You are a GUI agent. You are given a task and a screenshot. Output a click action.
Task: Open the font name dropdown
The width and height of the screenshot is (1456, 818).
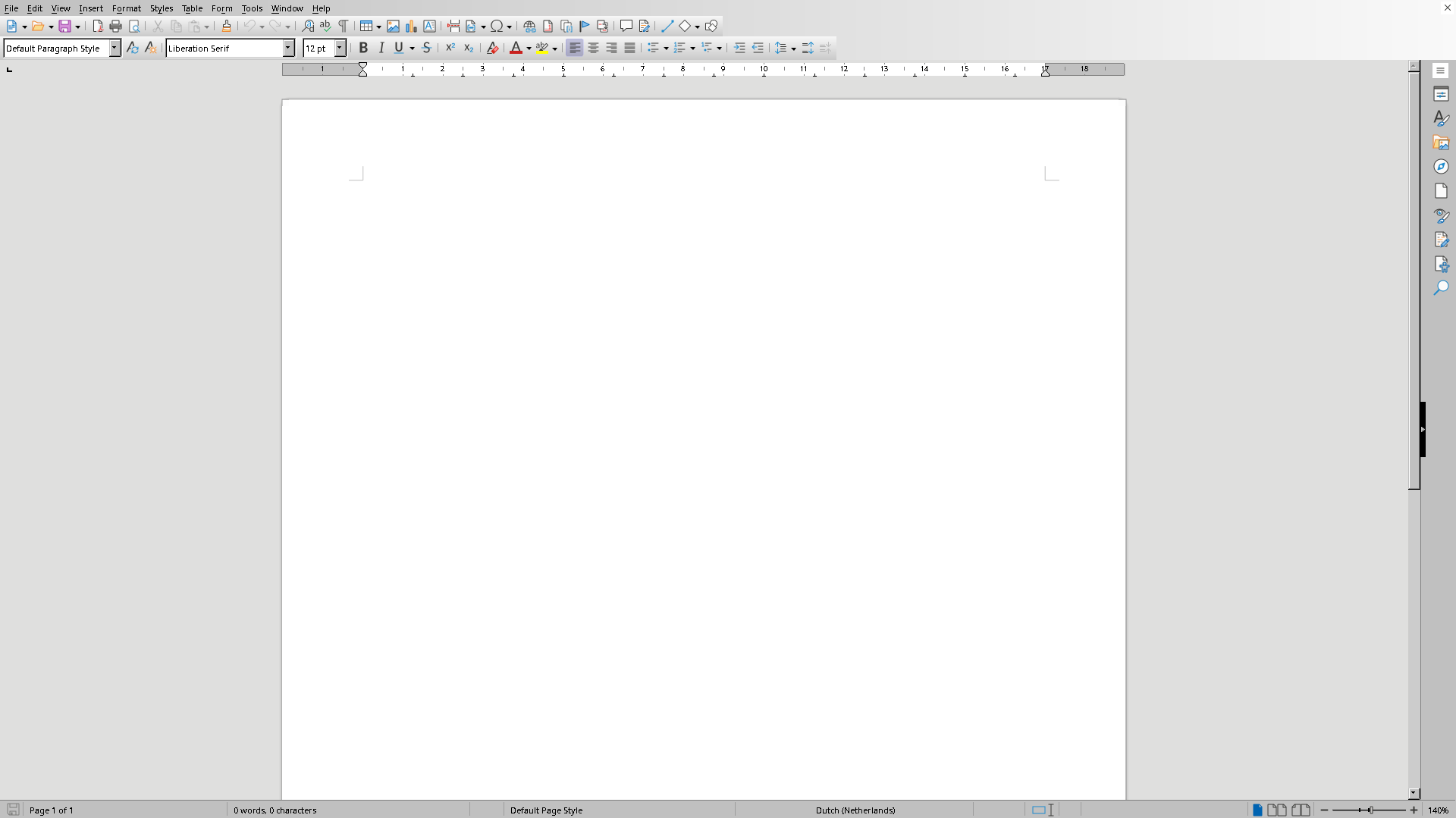pos(288,48)
